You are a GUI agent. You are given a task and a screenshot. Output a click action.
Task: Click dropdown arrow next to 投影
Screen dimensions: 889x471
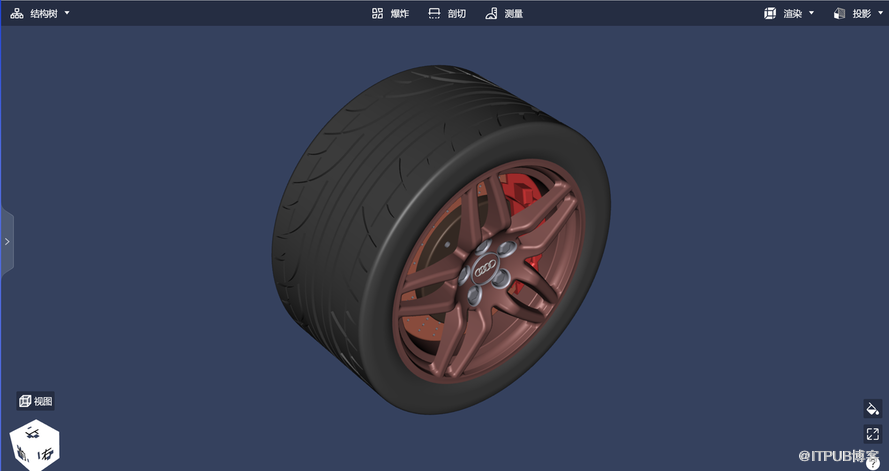880,12
